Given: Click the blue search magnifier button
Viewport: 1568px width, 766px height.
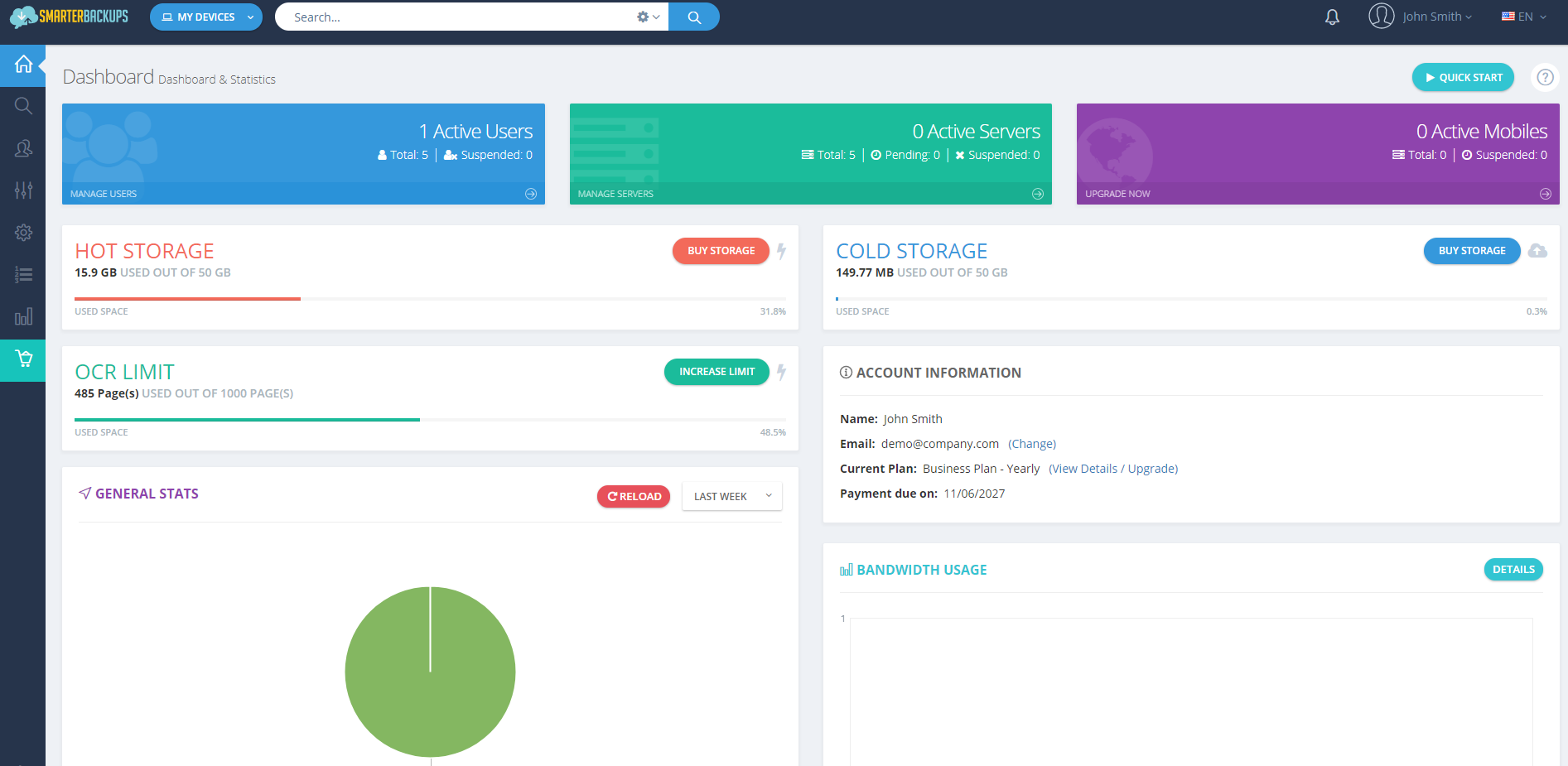Looking at the screenshot, I should point(694,17).
